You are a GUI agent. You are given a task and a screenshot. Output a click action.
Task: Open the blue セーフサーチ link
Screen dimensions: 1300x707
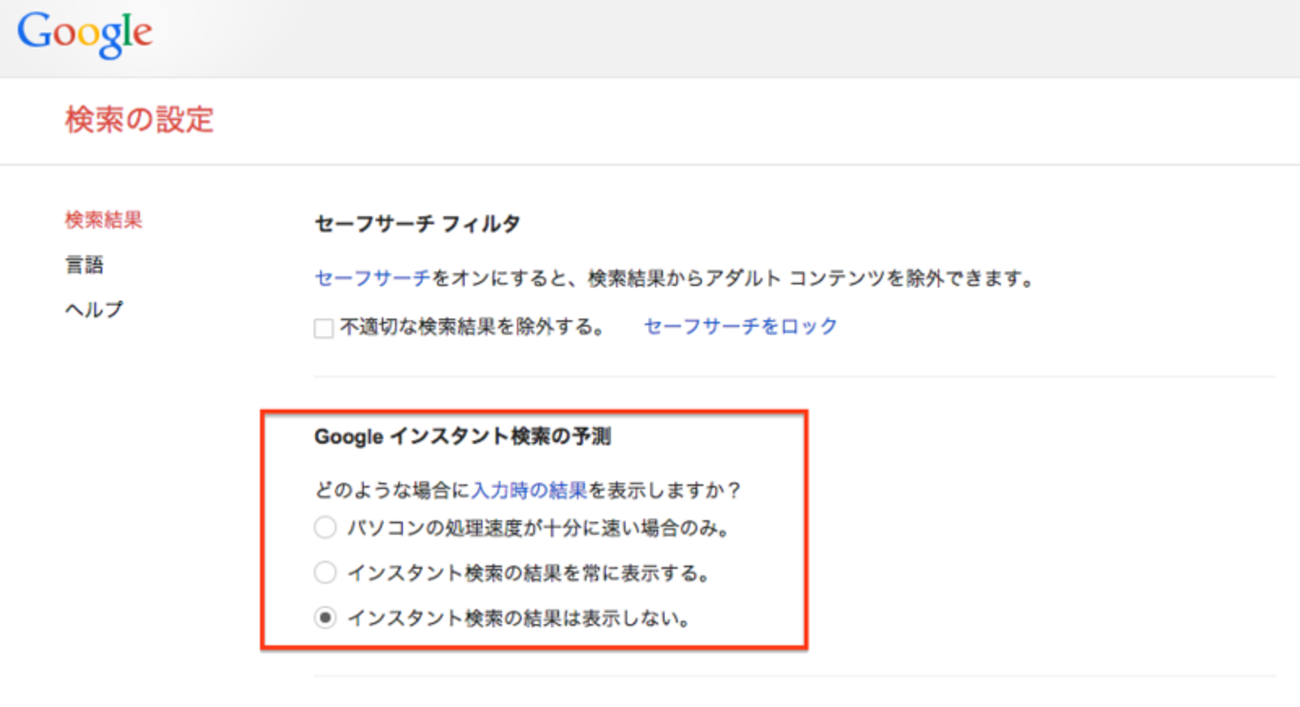tap(373, 278)
